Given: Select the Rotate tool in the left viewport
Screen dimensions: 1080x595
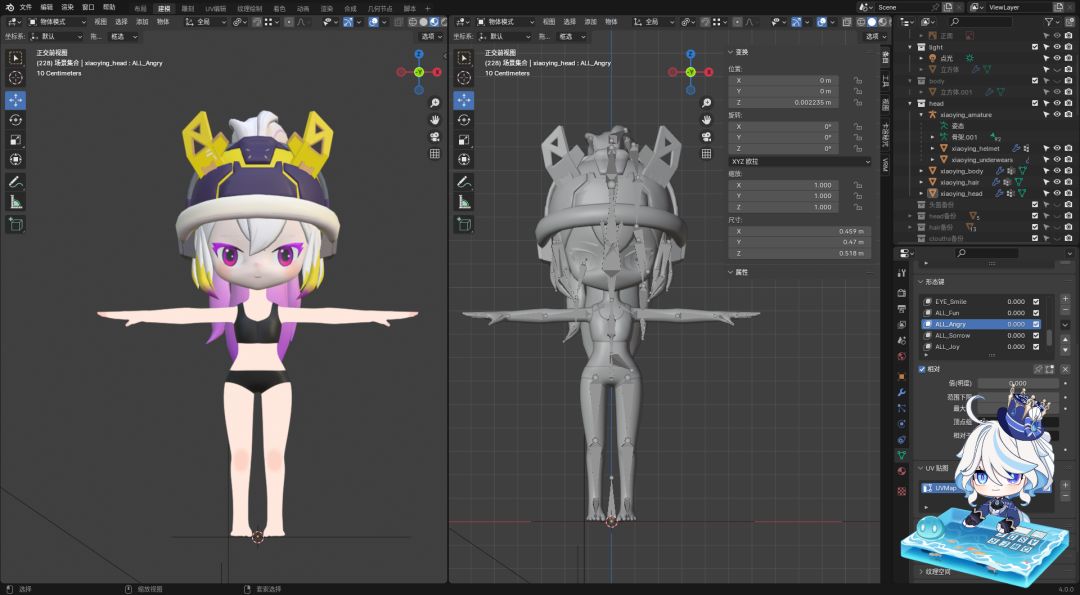Looking at the screenshot, I should click(15, 120).
